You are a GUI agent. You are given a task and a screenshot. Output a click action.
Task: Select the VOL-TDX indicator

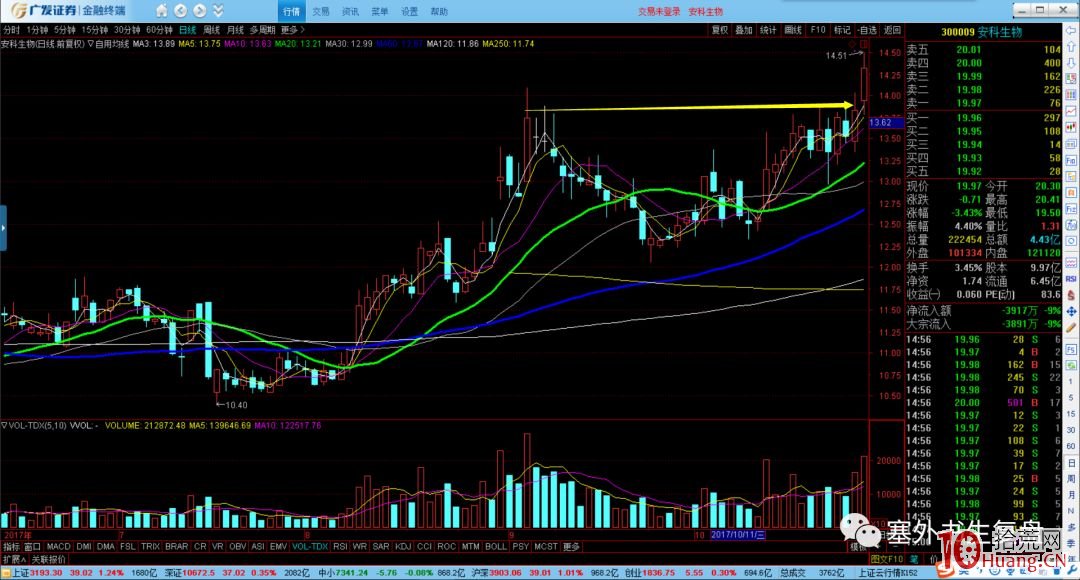pyautogui.click(x=310, y=547)
